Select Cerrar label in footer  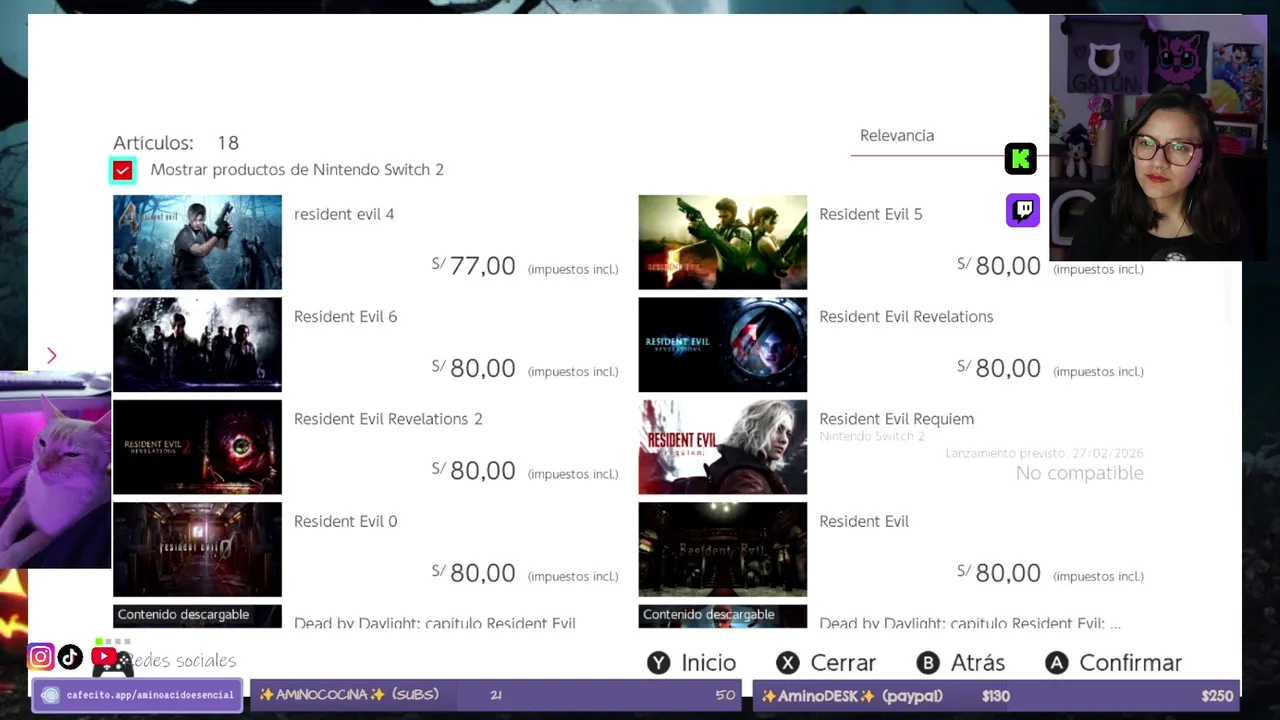point(843,663)
